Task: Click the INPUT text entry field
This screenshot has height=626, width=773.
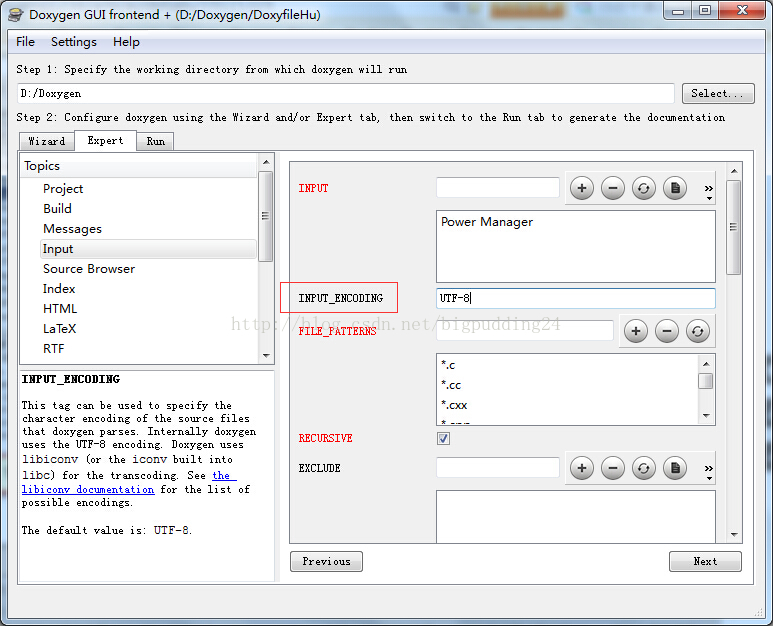Action: click(498, 188)
